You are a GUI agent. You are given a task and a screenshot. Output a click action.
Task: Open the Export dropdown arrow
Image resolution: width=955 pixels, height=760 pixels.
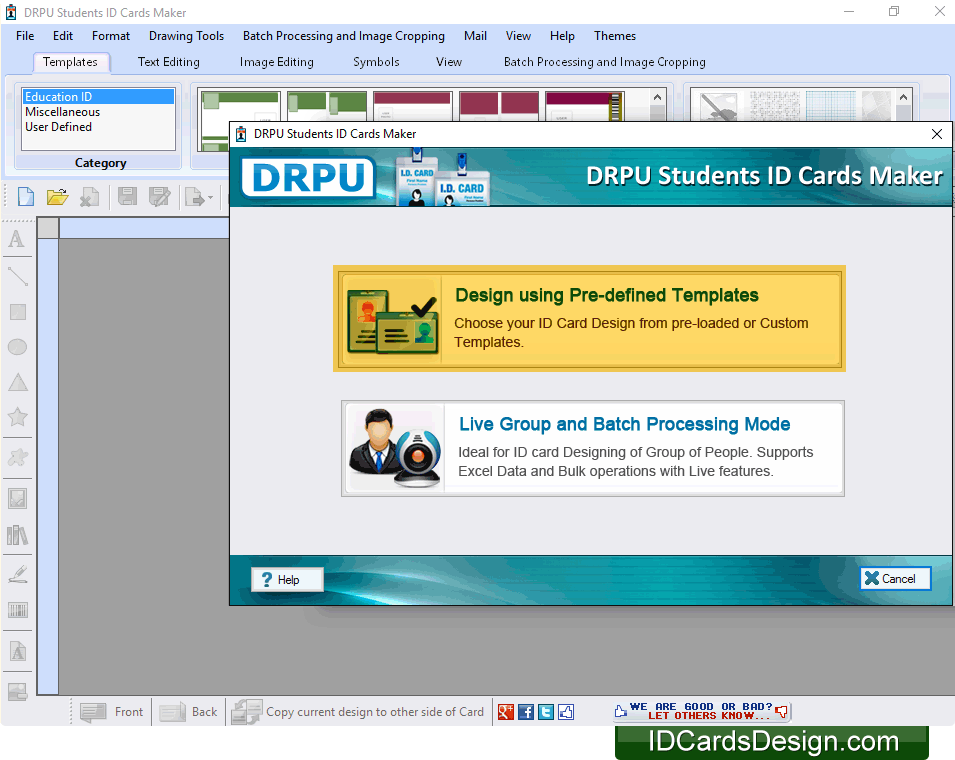point(210,197)
